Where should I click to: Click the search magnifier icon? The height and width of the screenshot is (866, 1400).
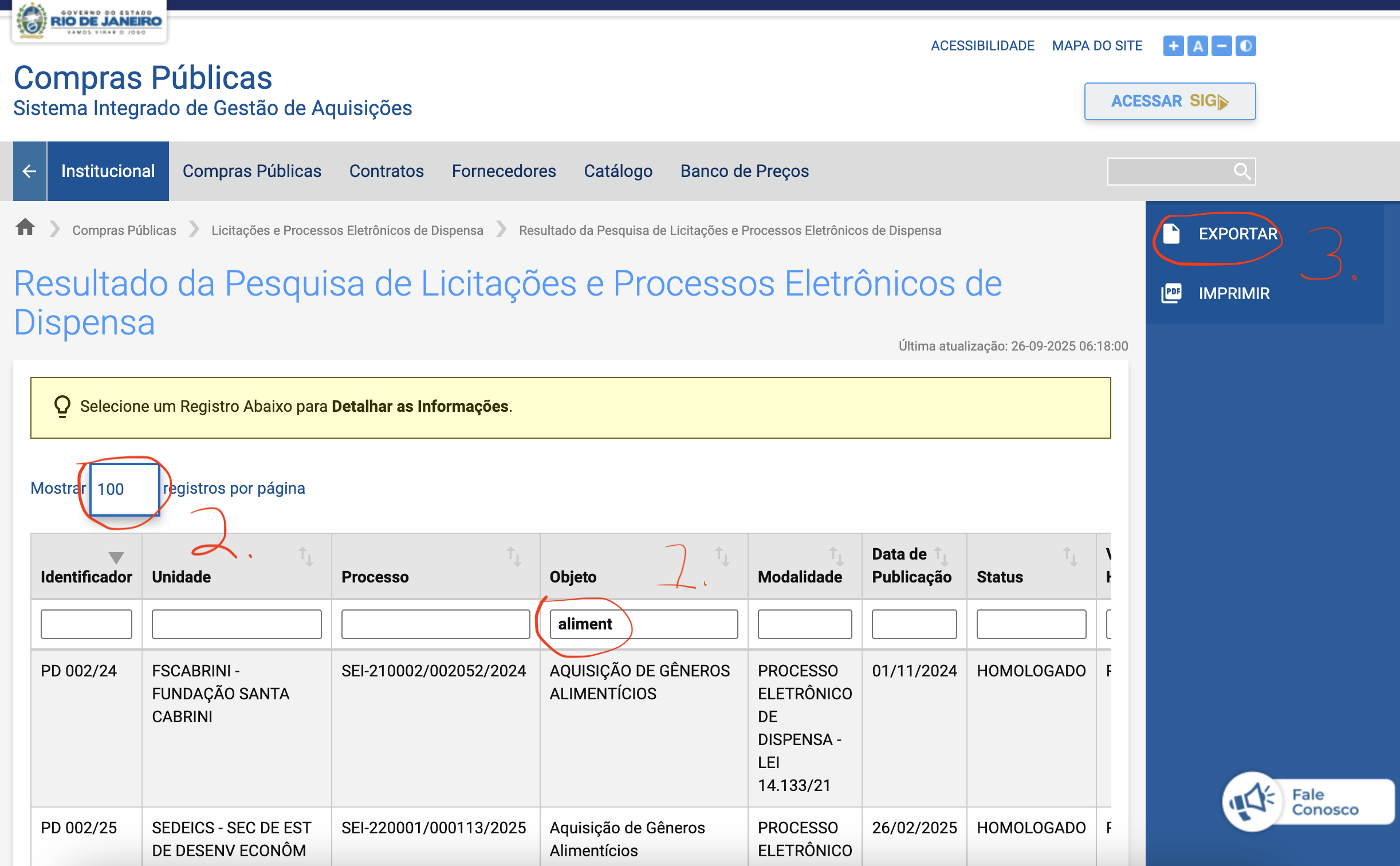click(x=1241, y=171)
